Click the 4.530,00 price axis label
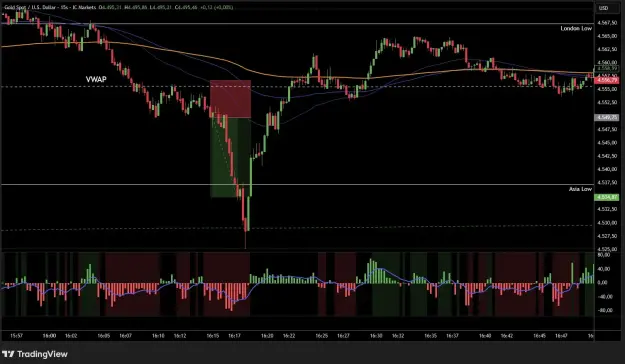Image resolution: width=625 pixels, height=364 pixels. pos(607,223)
